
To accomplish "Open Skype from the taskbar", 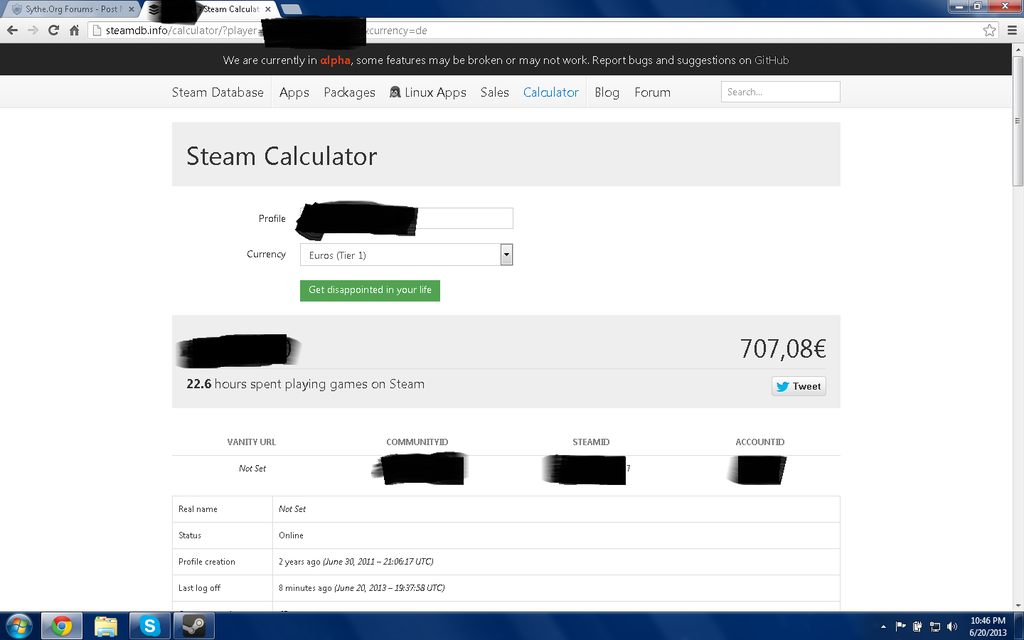I will (x=150, y=626).
